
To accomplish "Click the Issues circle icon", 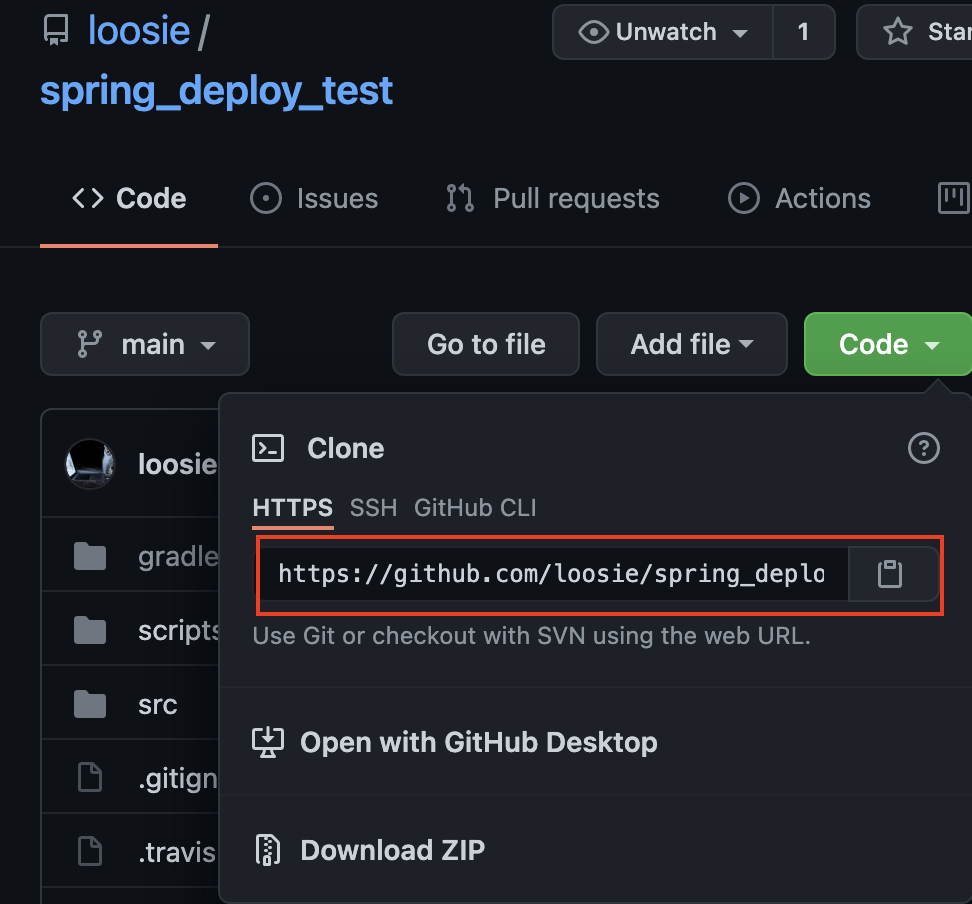I will click(x=266, y=198).
